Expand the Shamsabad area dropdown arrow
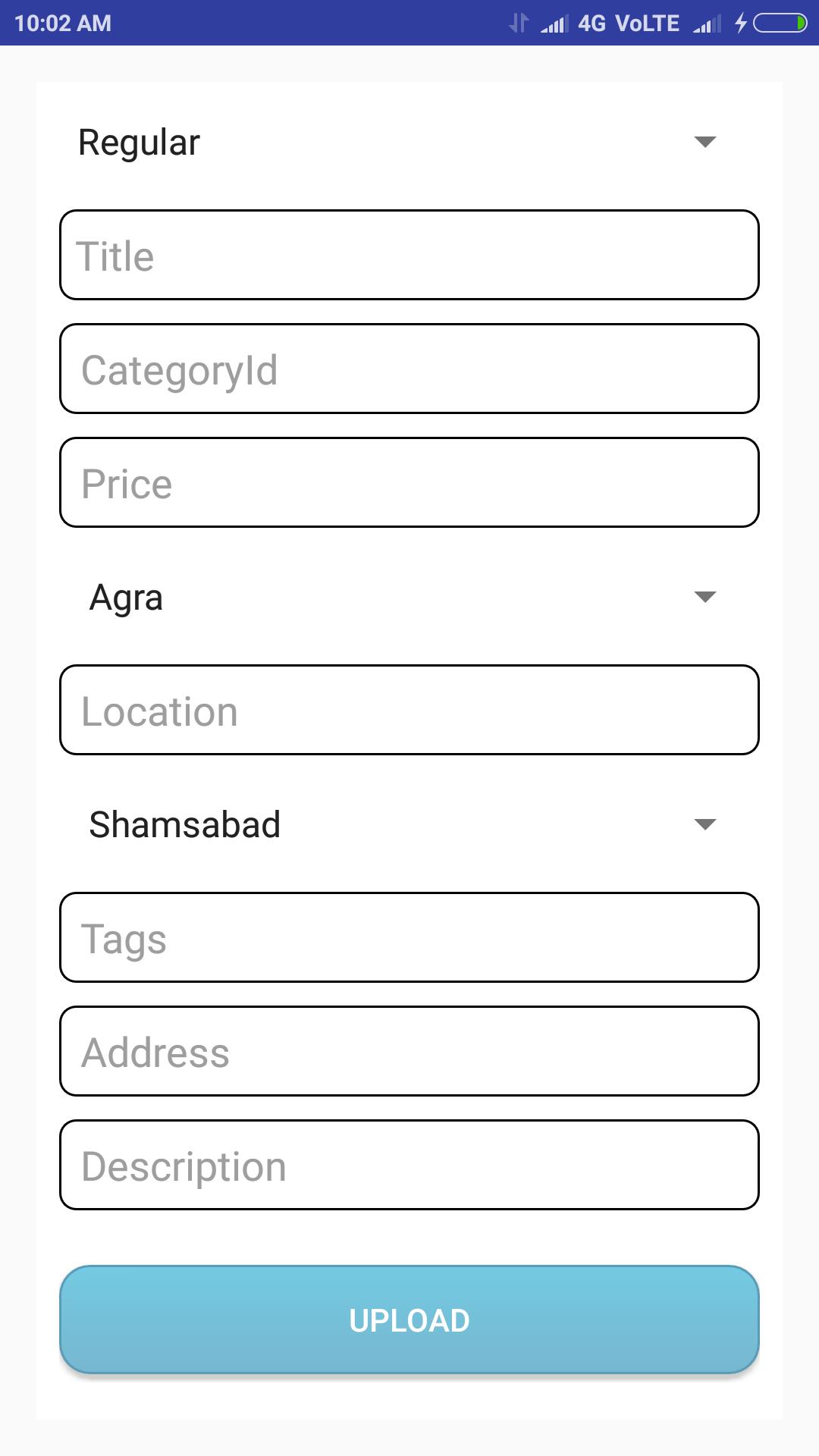The width and height of the screenshot is (819, 1456). 705,824
